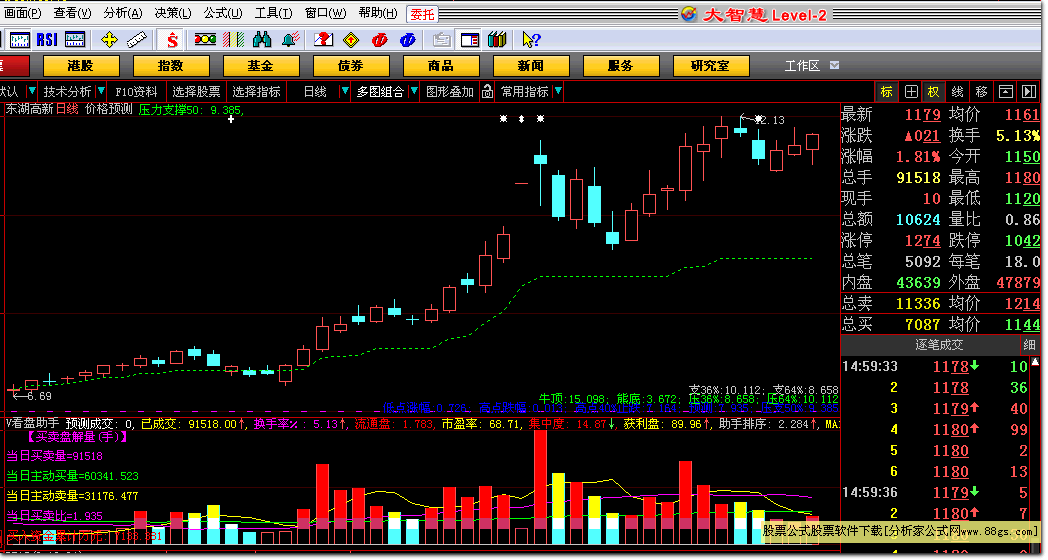Viewport: 1048px width, 560px height.
Task: Click the context help pointer icon
Action: tap(531, 40)
